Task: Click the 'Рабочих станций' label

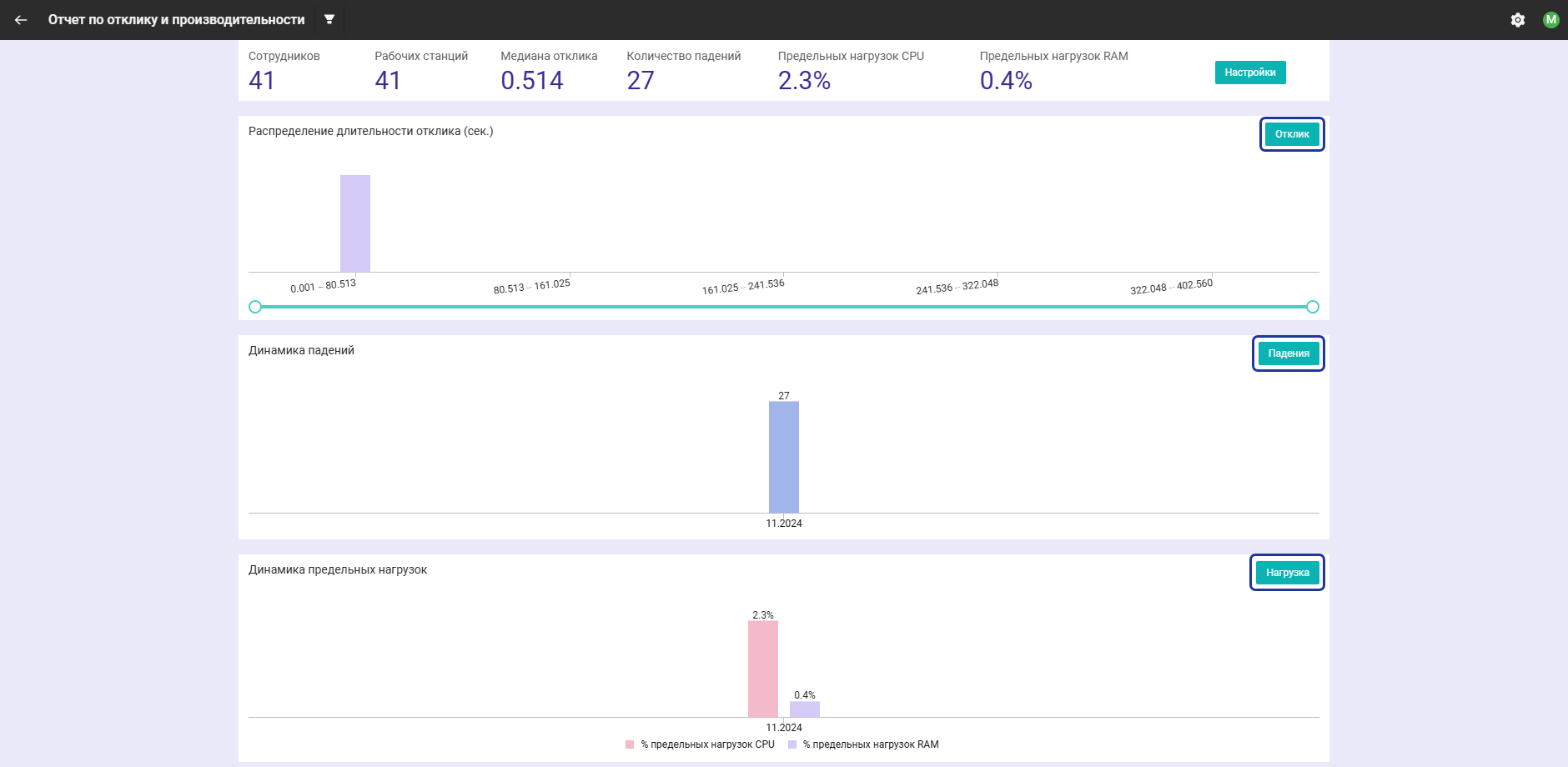Action: (x=421, y=56)
